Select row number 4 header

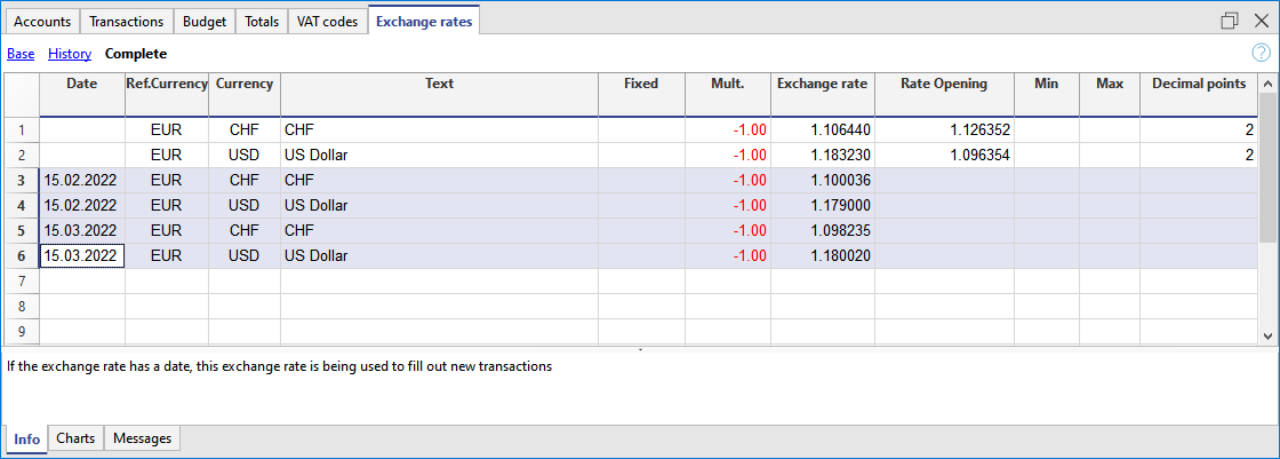22,205
